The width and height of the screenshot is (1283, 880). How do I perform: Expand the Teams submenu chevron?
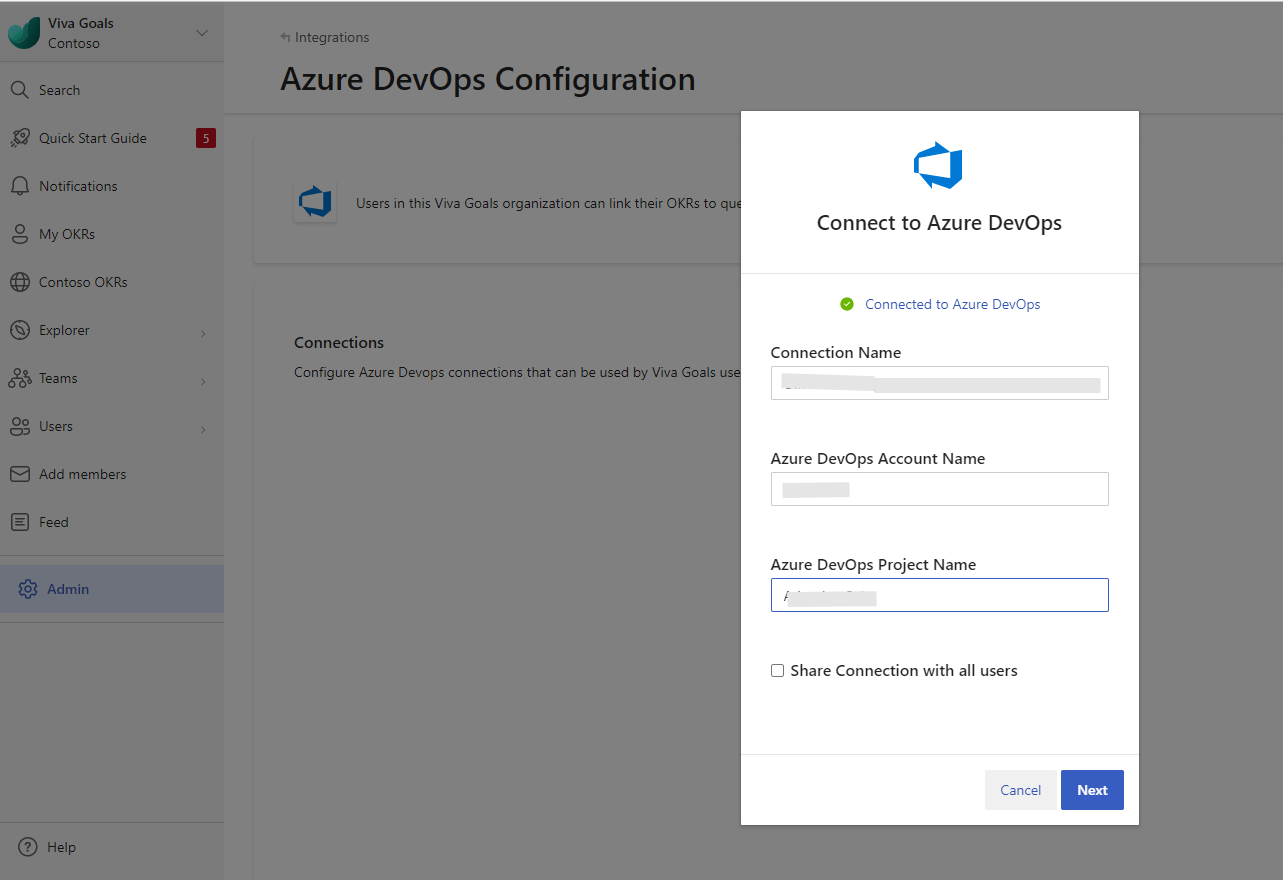[x=203, y=381]
